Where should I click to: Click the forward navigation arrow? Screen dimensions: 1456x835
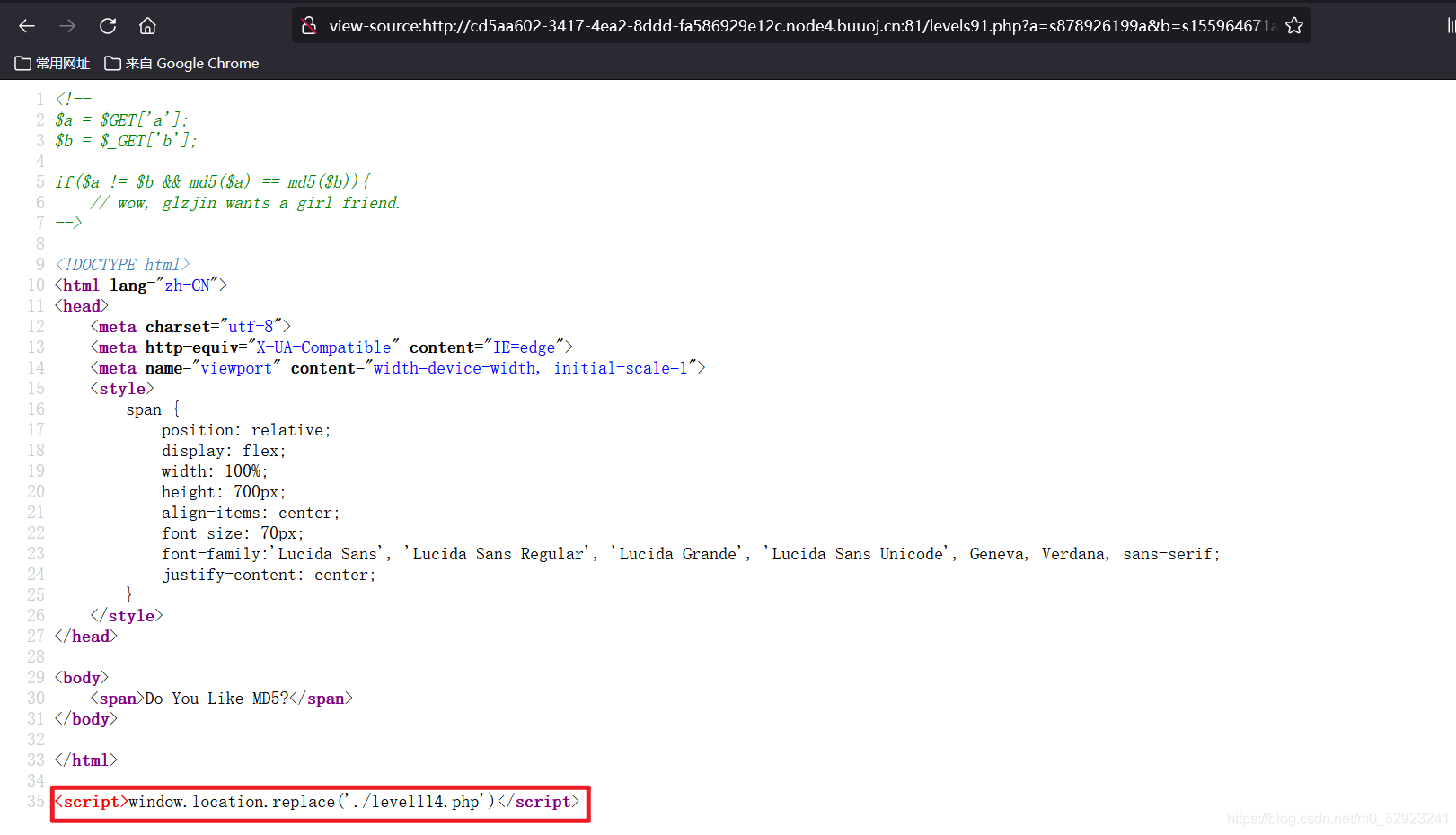(x=67, y=26)
